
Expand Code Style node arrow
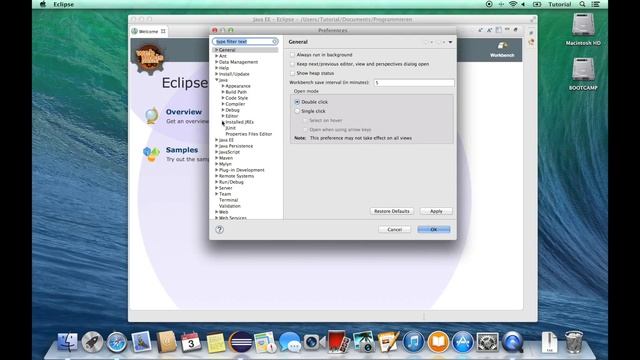(223, 98)
